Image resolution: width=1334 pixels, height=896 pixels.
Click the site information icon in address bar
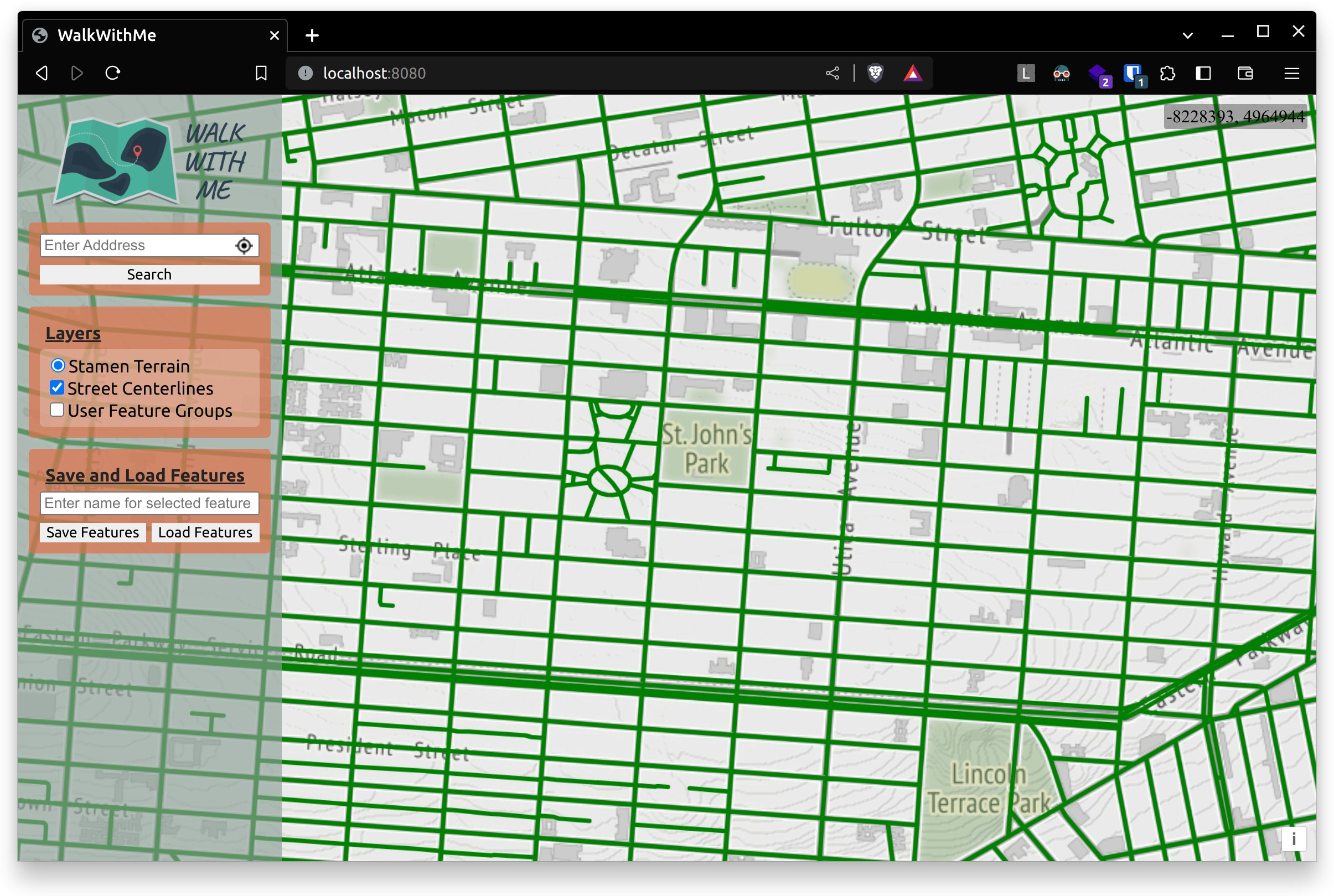coord(306,73)
